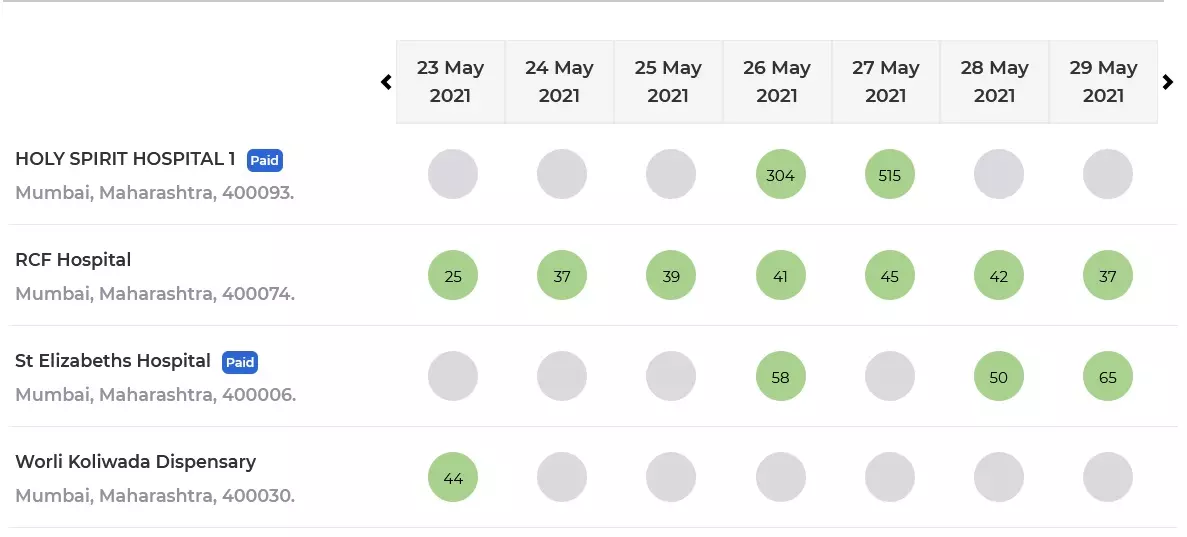Choose RCF Hospital's 42 slot on 28 May
The width and height of the screenshot is (1187, 537).
click(x=999, y=275)
